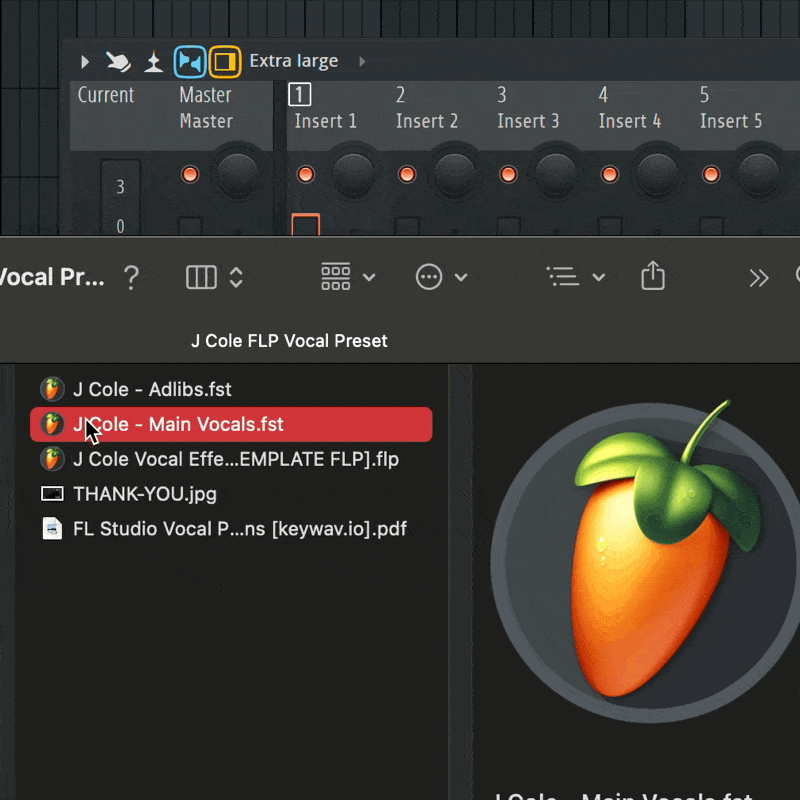Expand the Finder action ellipsis menu
Screen dimensions: 800x800
coord(441,277)
